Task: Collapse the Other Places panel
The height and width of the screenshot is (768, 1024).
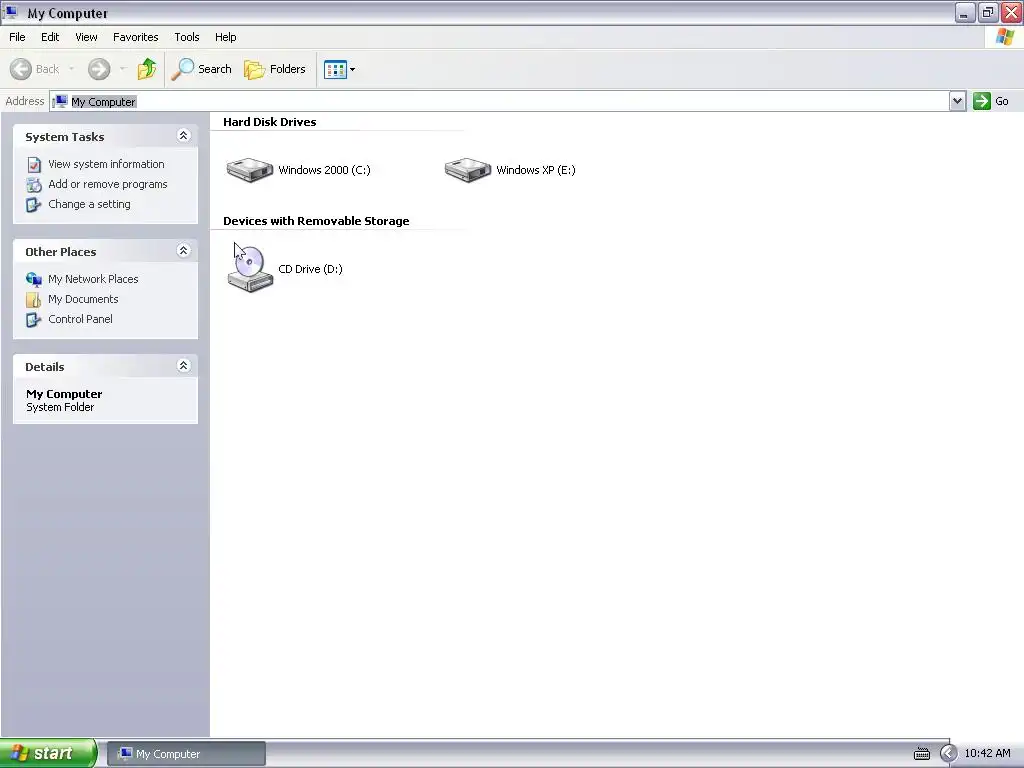Action: [184, 250]
